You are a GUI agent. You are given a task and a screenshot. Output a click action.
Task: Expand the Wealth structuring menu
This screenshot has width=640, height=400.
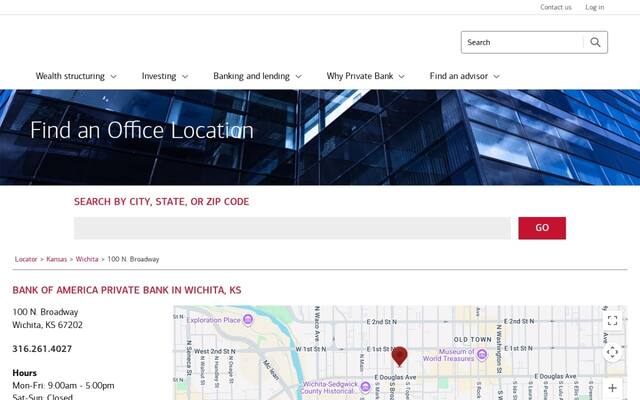[x=76, y=76]
